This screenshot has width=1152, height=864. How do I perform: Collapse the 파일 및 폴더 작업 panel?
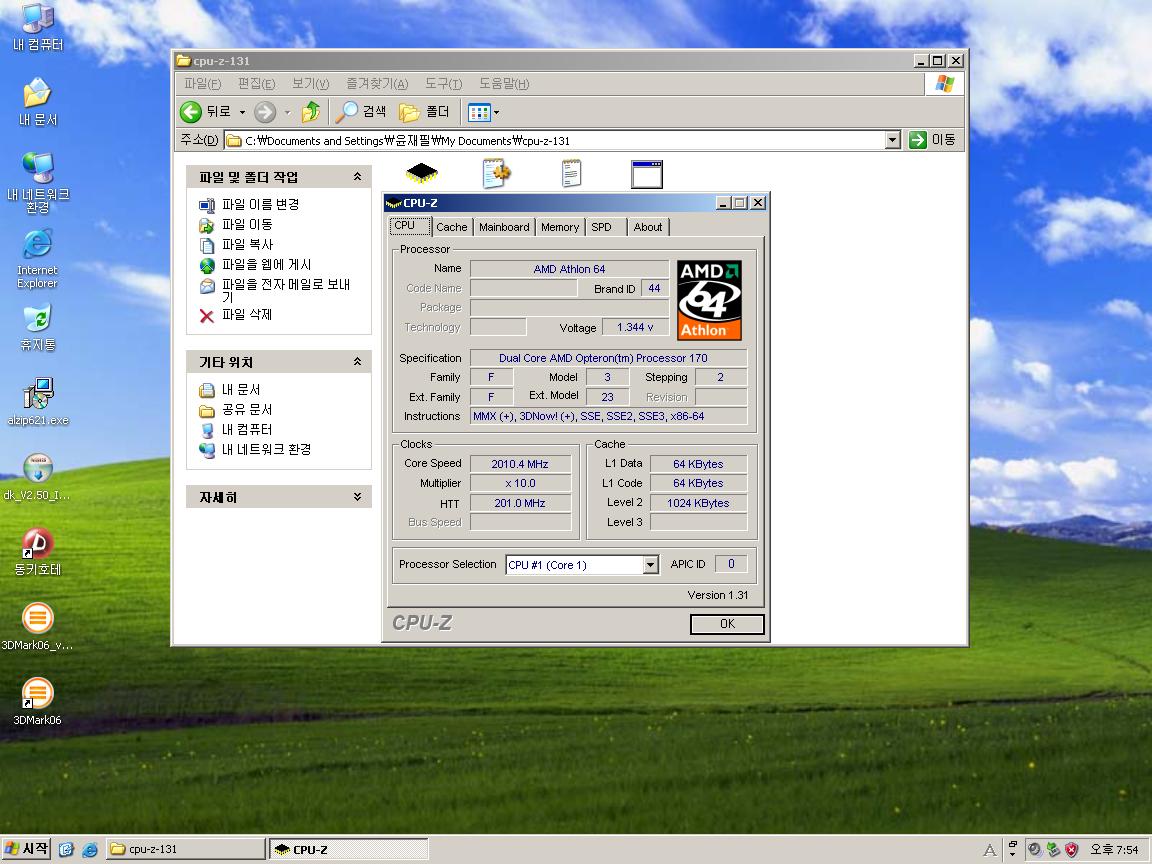click(357, 176)
